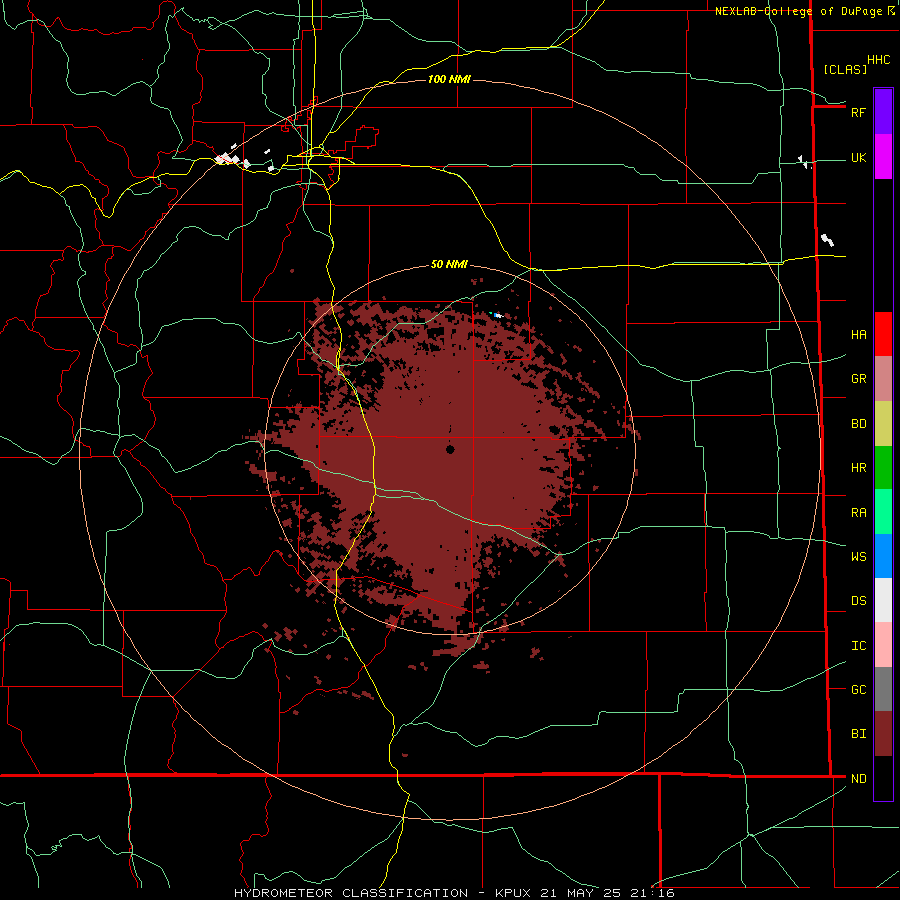Click the IC legend label
The width and height of the screenshot is (900, 900).
click(x=858, y=645)
